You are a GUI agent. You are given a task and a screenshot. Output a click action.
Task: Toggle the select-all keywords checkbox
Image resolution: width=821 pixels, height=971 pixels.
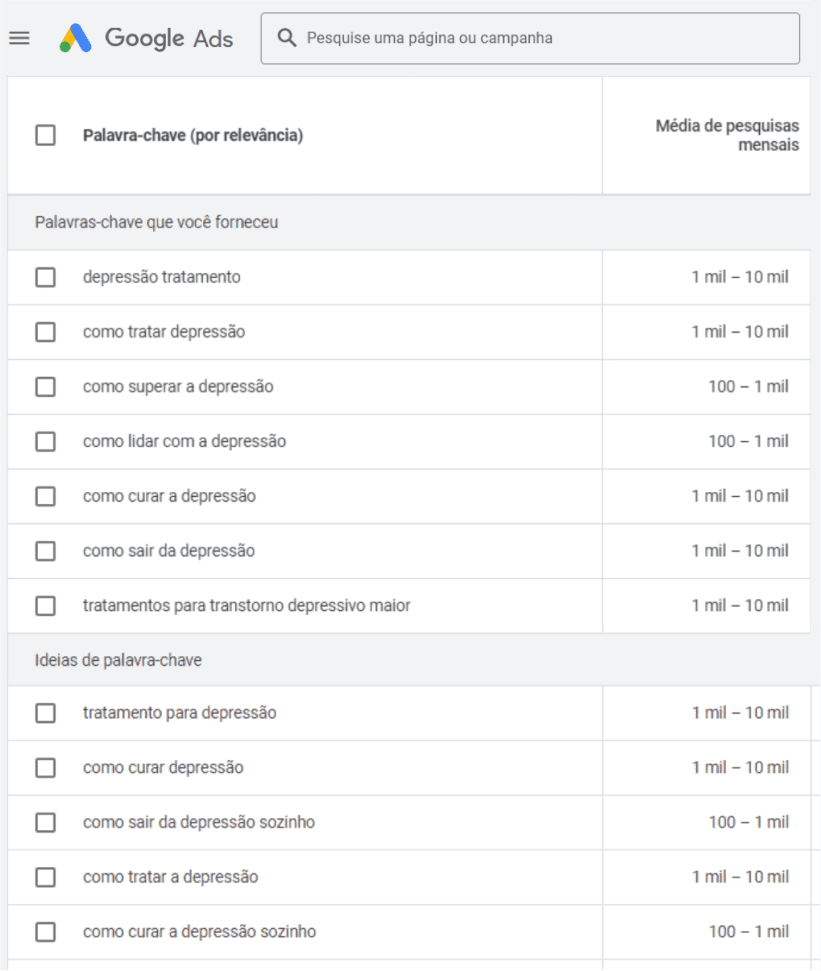coord(45,135)
